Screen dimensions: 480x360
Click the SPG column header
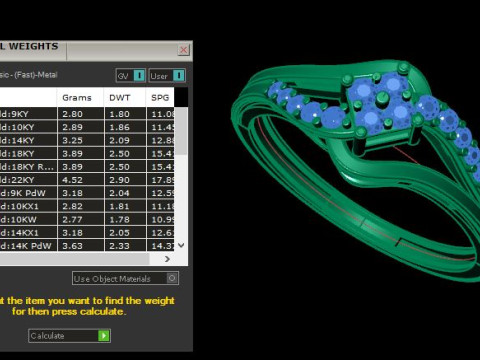coord(160,98)
